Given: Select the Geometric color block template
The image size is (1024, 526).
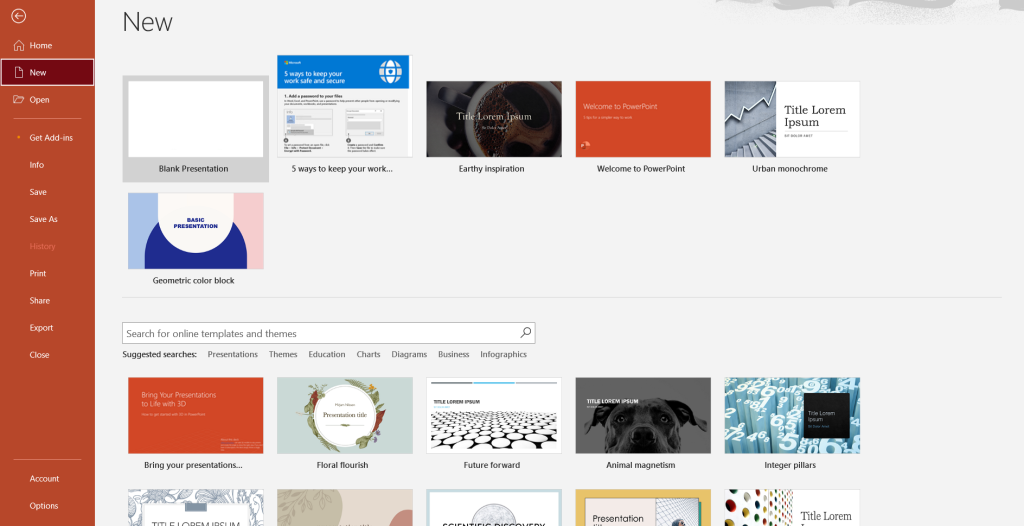Looking at the screenshot, I should [x=195, y=231].
